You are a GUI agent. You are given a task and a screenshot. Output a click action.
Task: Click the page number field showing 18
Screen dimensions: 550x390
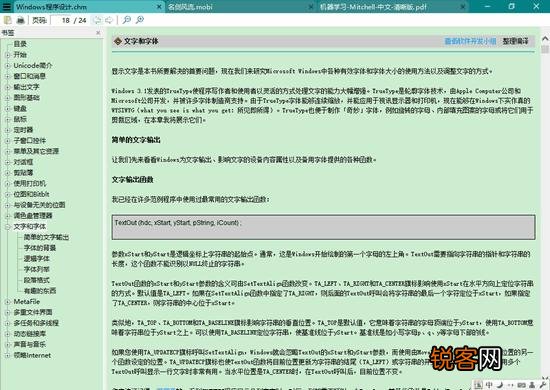point(61,20)
